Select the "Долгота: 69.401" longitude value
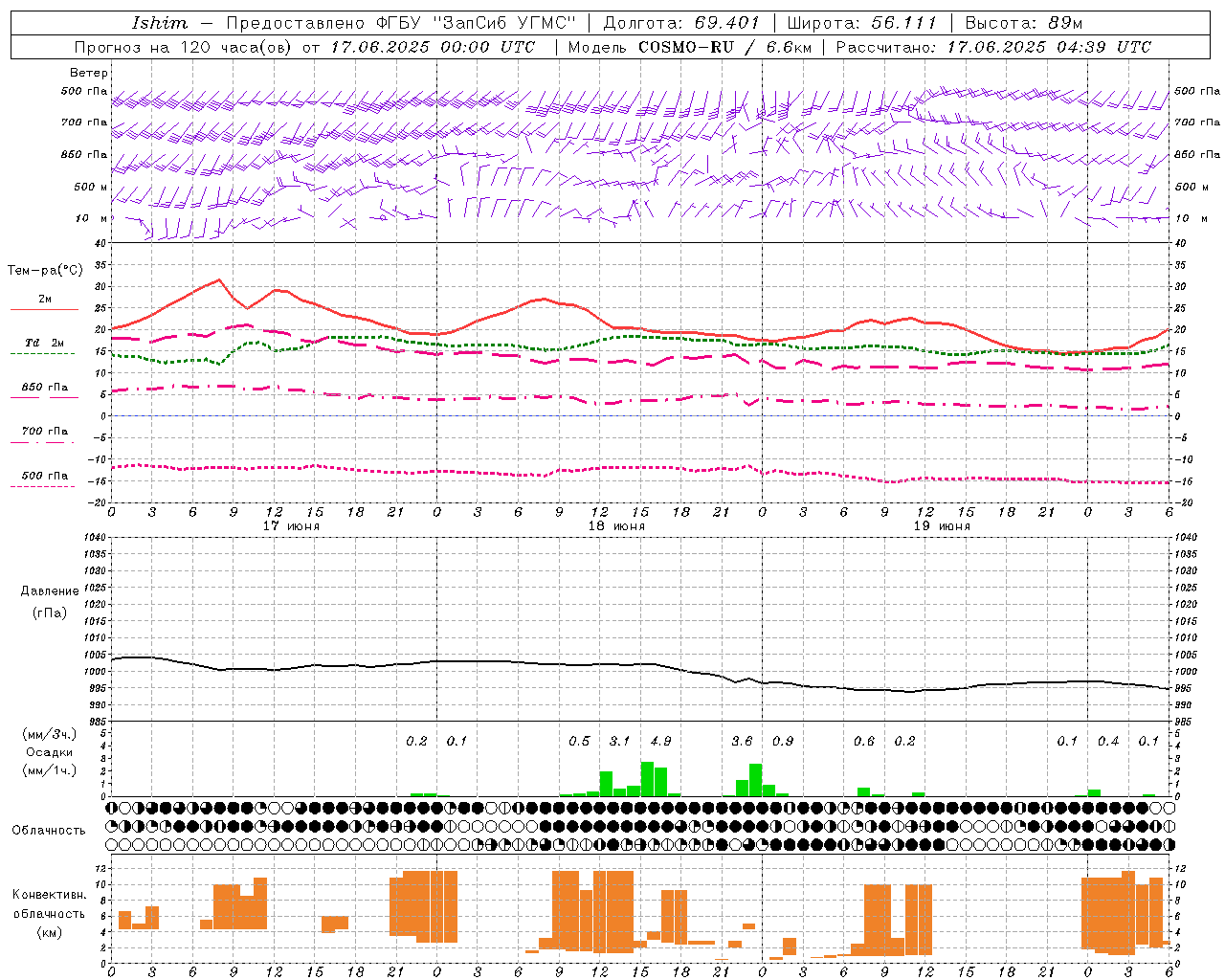 point(681,23)
